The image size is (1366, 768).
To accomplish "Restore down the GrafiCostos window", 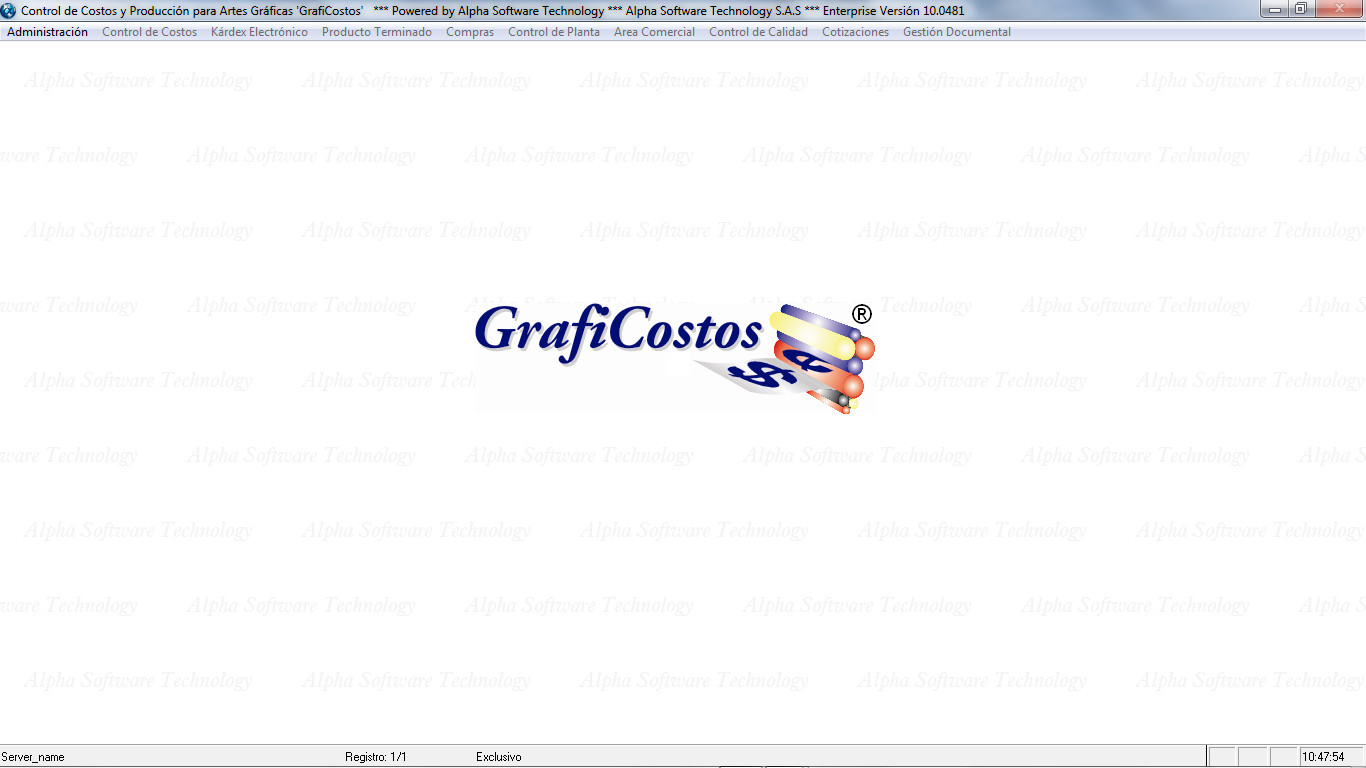I will point(1300,9).
